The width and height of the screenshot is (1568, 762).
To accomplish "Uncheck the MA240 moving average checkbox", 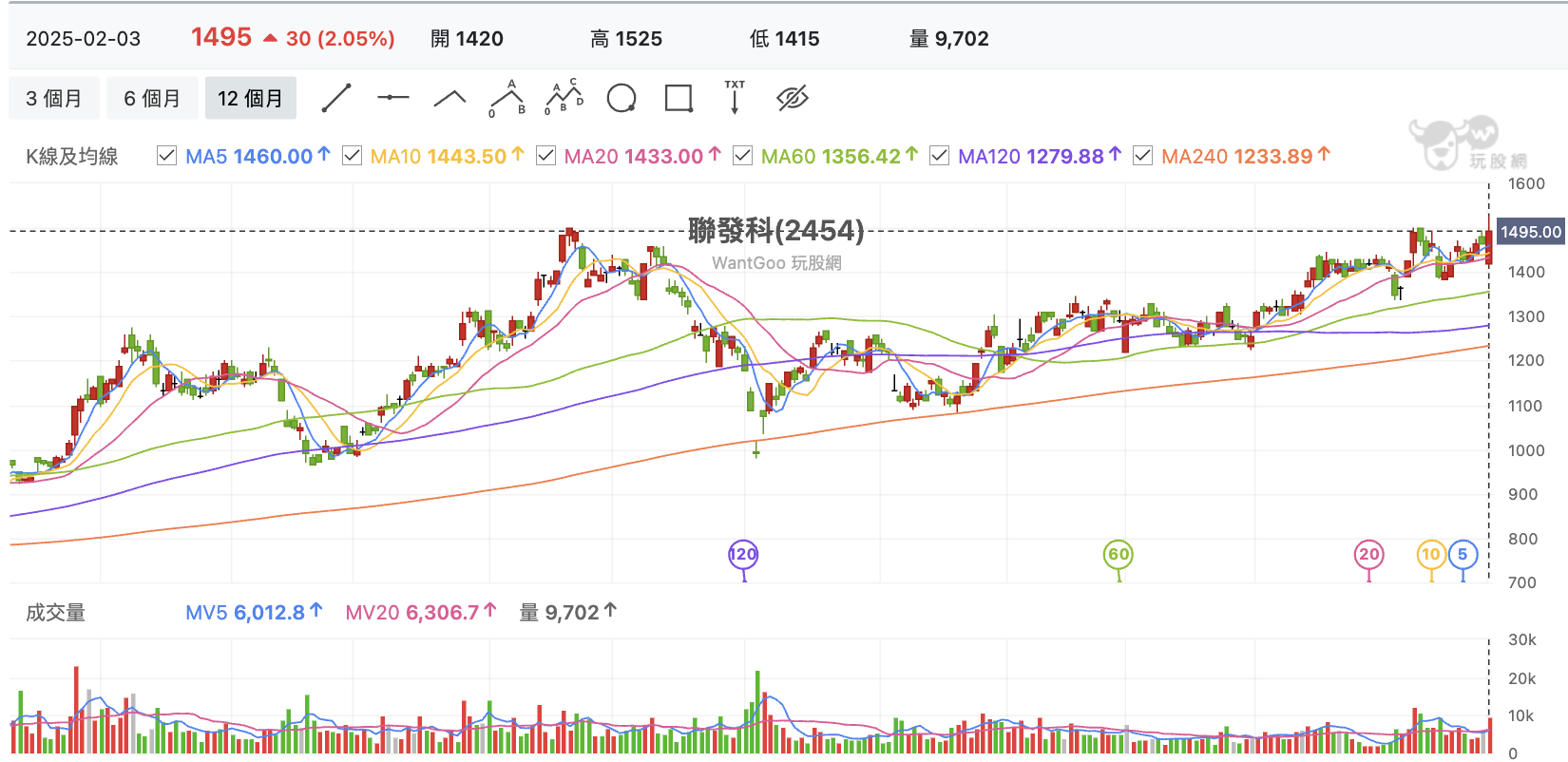I will tap(1143, 155).
